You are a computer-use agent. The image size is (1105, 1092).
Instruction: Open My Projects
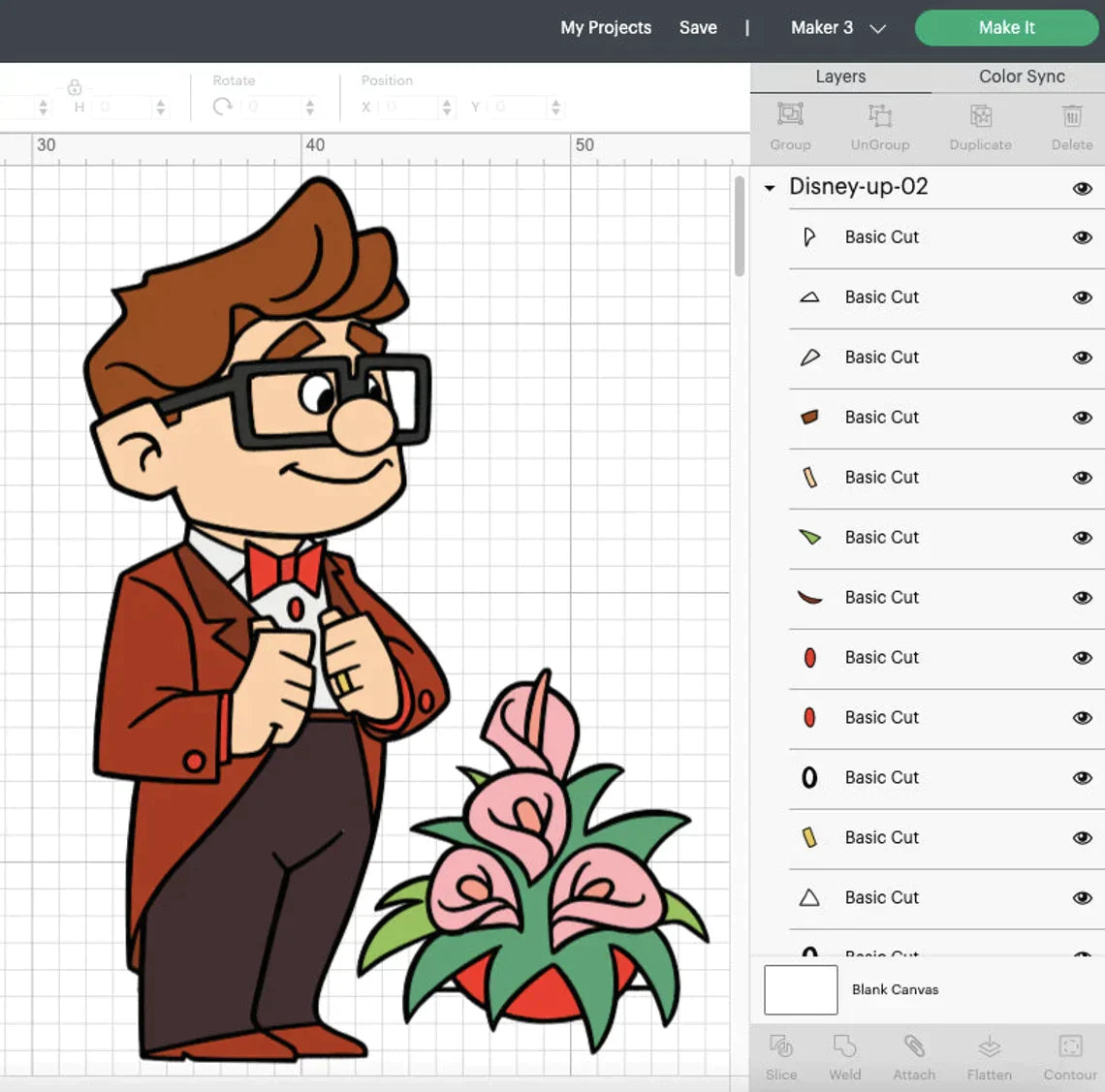pyautogui.click(x=606, y=28)
